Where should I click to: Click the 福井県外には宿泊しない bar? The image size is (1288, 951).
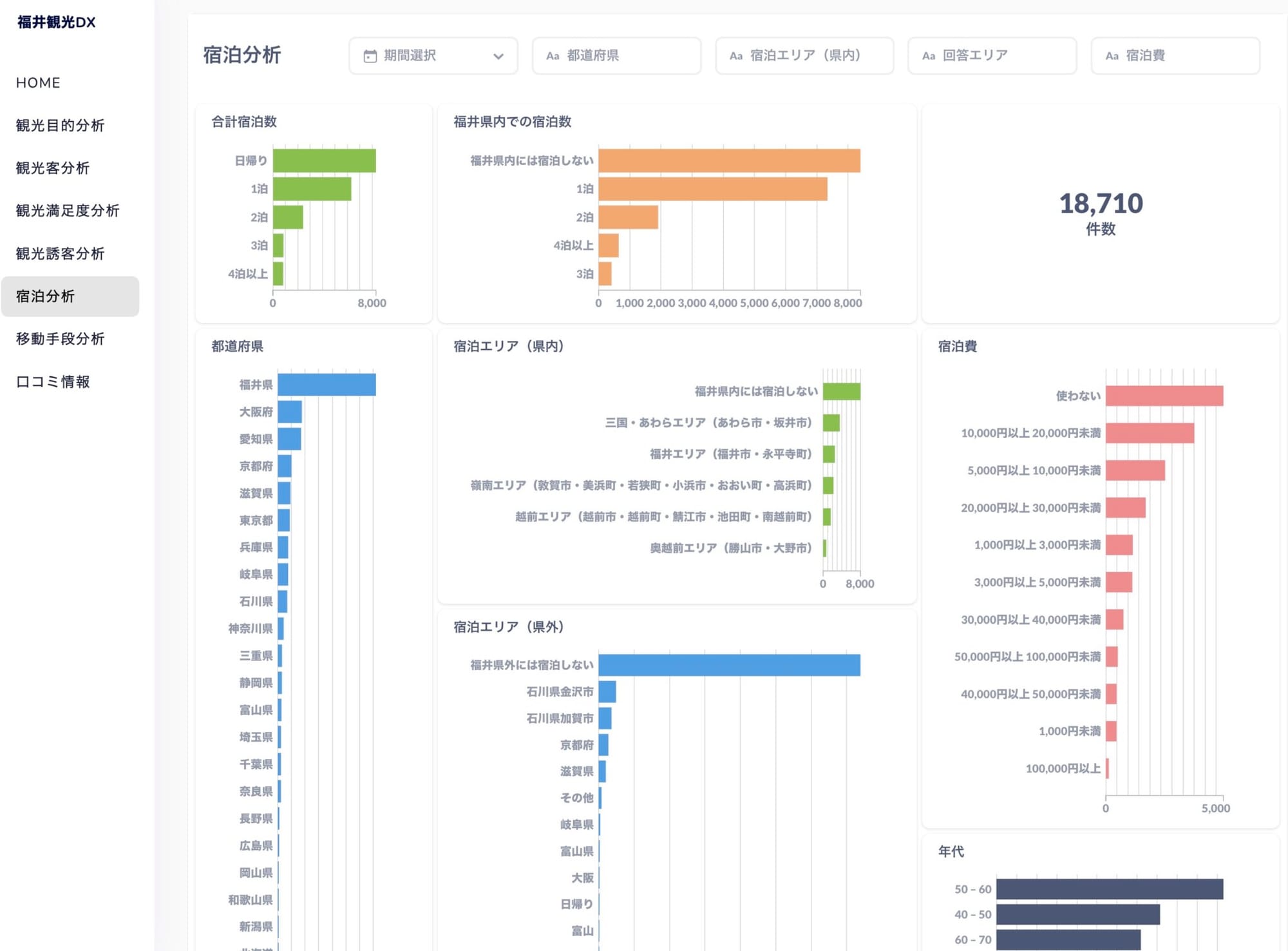click(728, 665)
